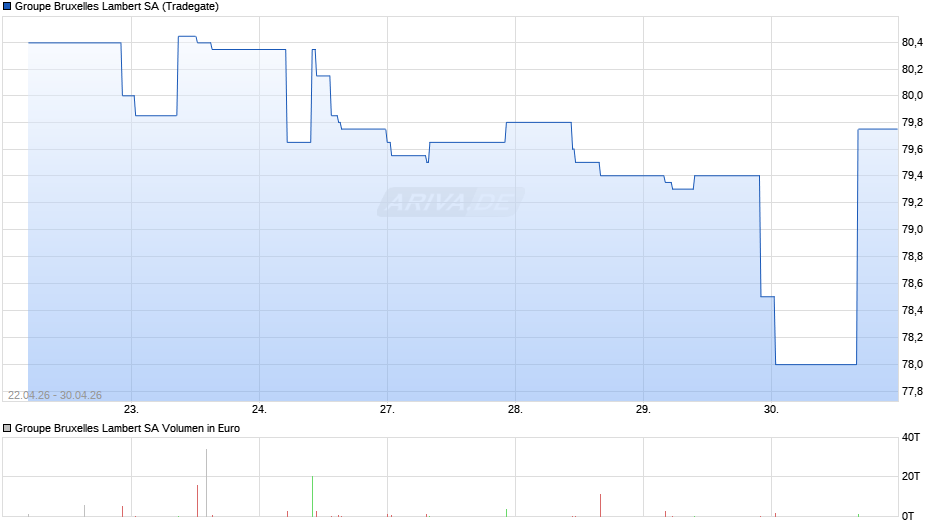Click the 78,4 price axis label
Image resolution: width=940 pixels, height=526 pixels.
coord(912,311)
